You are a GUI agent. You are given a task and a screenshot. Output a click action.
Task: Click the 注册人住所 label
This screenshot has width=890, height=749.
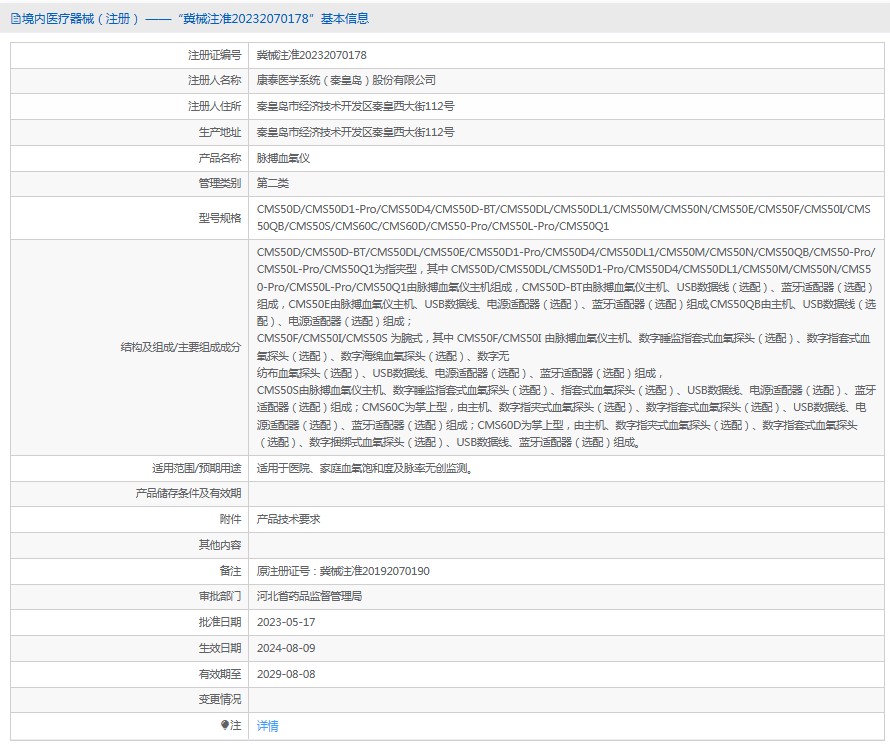coord(215,106)
